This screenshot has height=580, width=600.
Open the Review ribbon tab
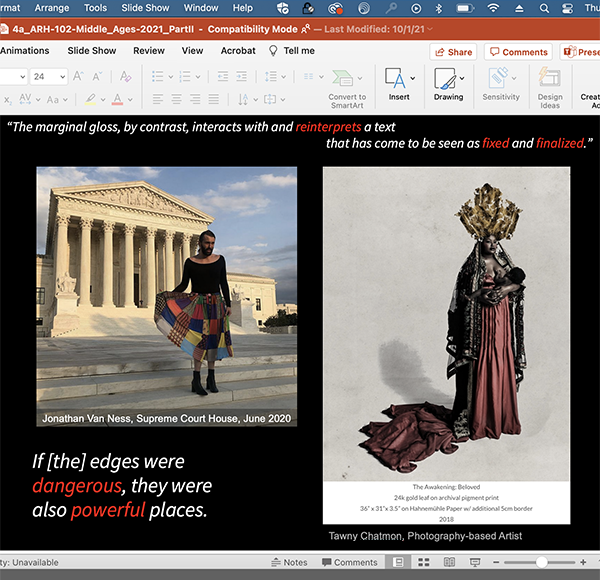149,51
